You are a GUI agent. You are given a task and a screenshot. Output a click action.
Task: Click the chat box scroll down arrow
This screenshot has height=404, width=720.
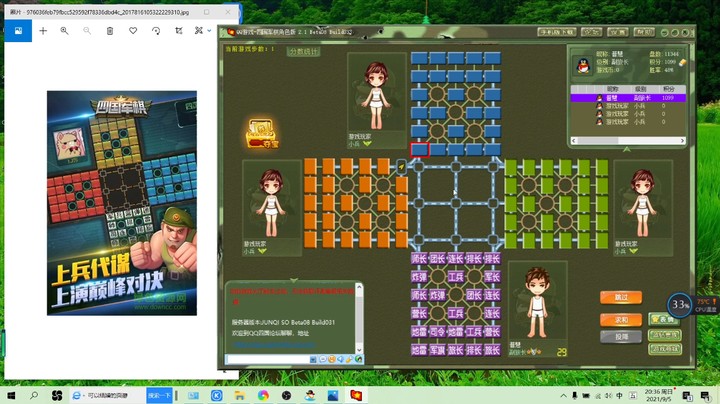359,349
